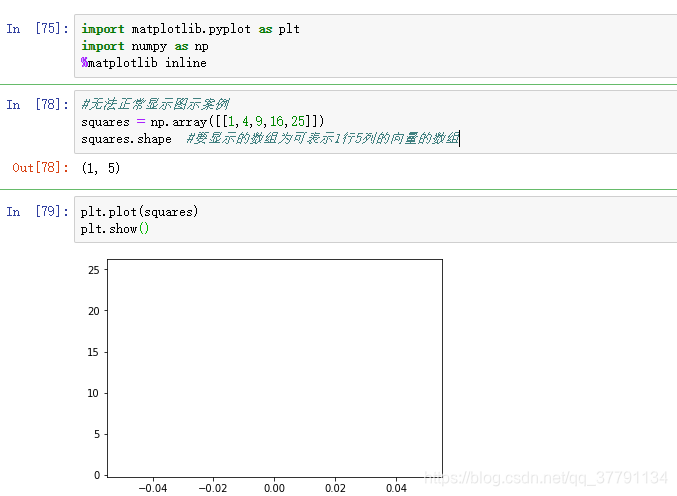
Task: Select the In [75] cell prompt
Action: [x=37, y=29]
